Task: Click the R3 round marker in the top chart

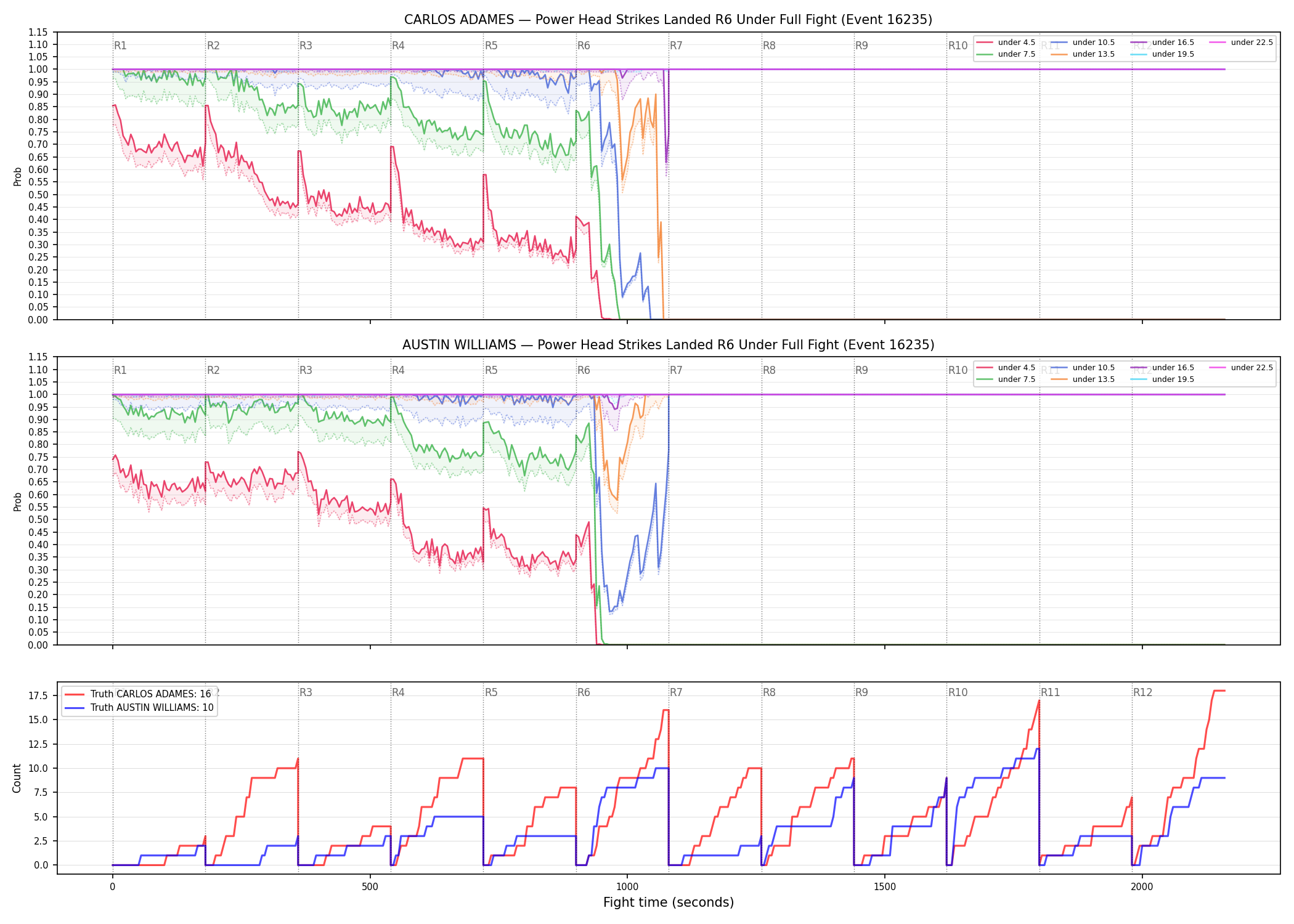Action: [306, 46]
